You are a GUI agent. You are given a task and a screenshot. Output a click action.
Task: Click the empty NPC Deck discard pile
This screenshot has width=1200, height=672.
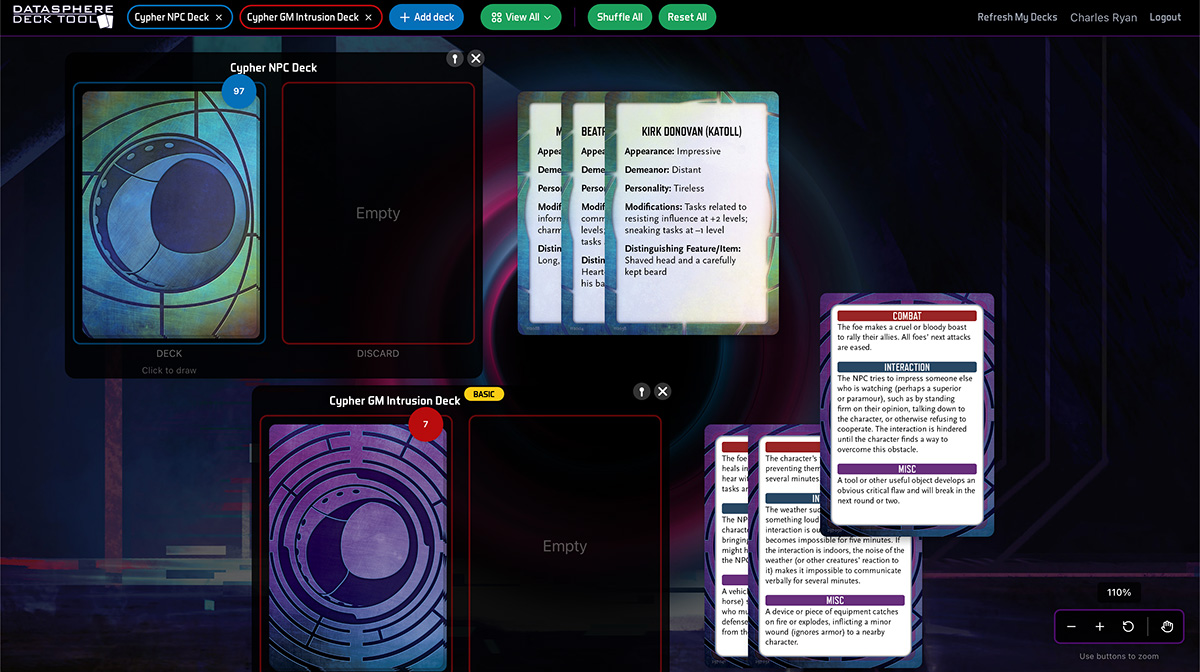[x=378, y=214]
